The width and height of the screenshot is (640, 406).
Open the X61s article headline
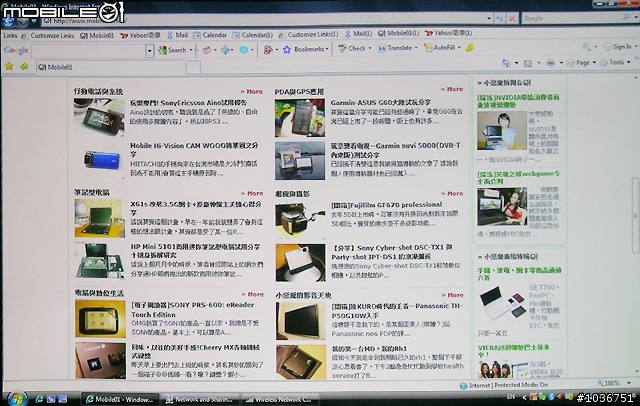click(196, 208)
